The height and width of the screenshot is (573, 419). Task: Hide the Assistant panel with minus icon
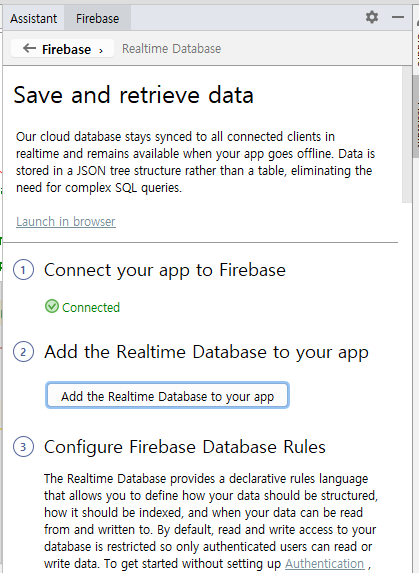coord(398,17)
